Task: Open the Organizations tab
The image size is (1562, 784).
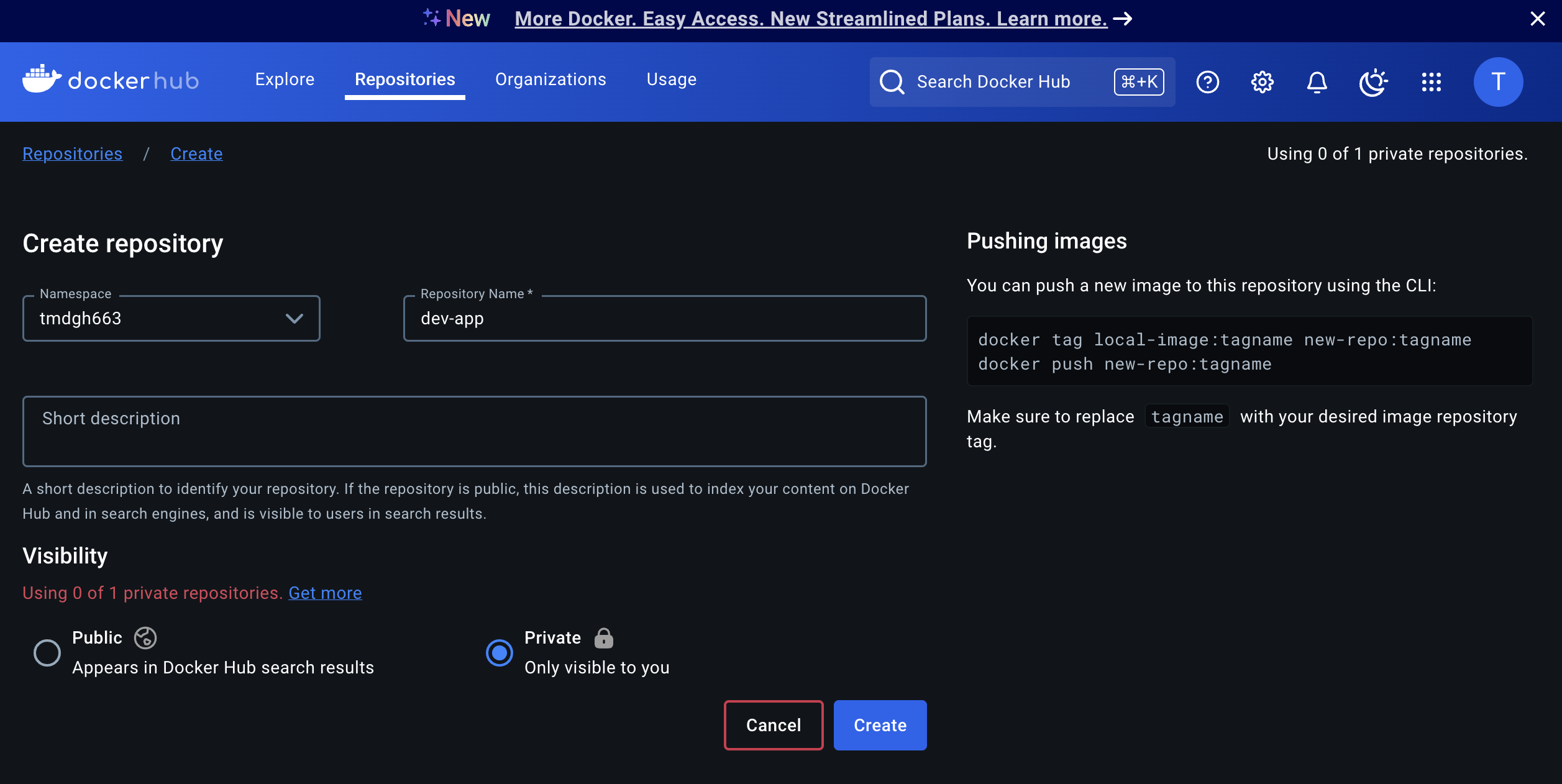Action: pyautogui.click(x=550, y=80)
